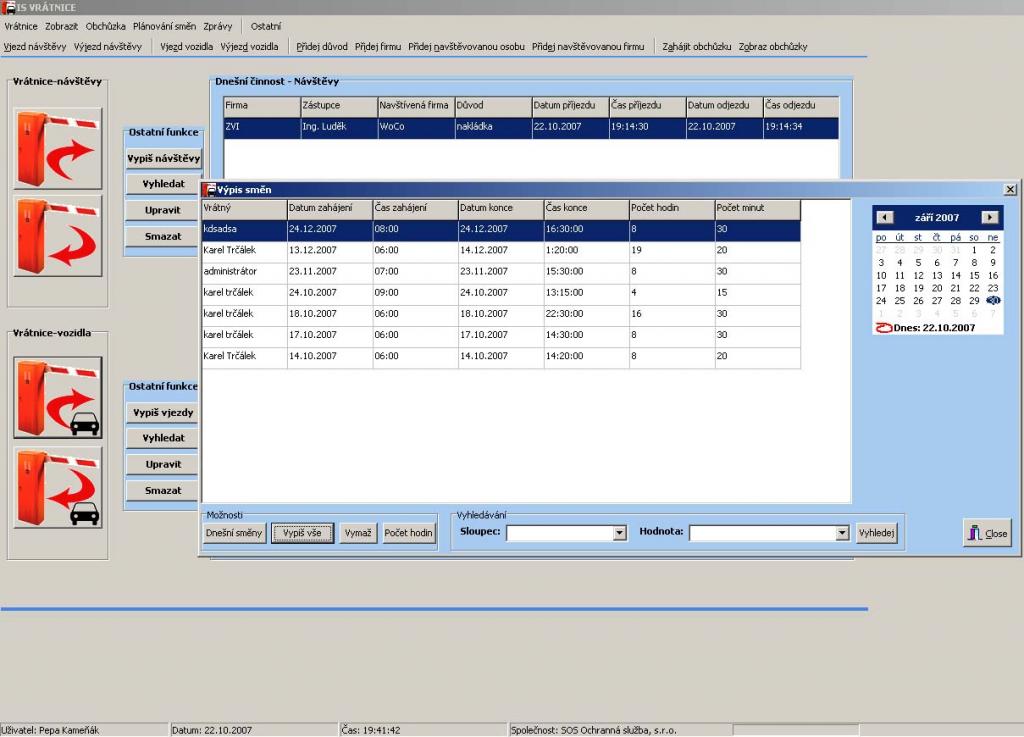Expand the Hodnota combo box
The height and width of the screenshot is (737, 1024).
coord(841,534)
